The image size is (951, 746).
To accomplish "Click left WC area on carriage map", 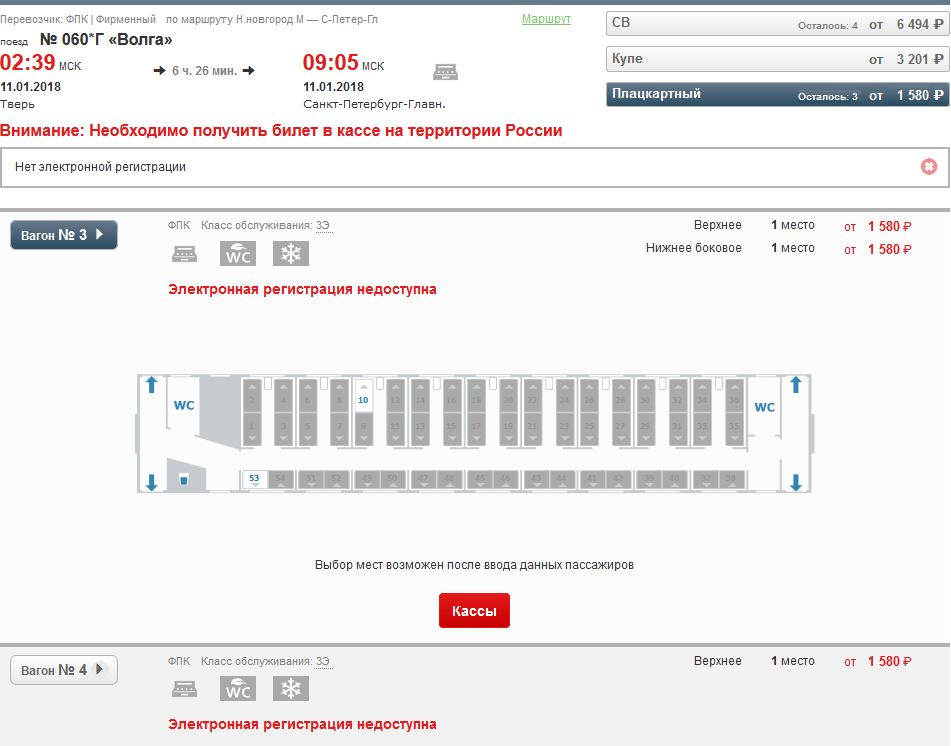I will click(184, 406).
